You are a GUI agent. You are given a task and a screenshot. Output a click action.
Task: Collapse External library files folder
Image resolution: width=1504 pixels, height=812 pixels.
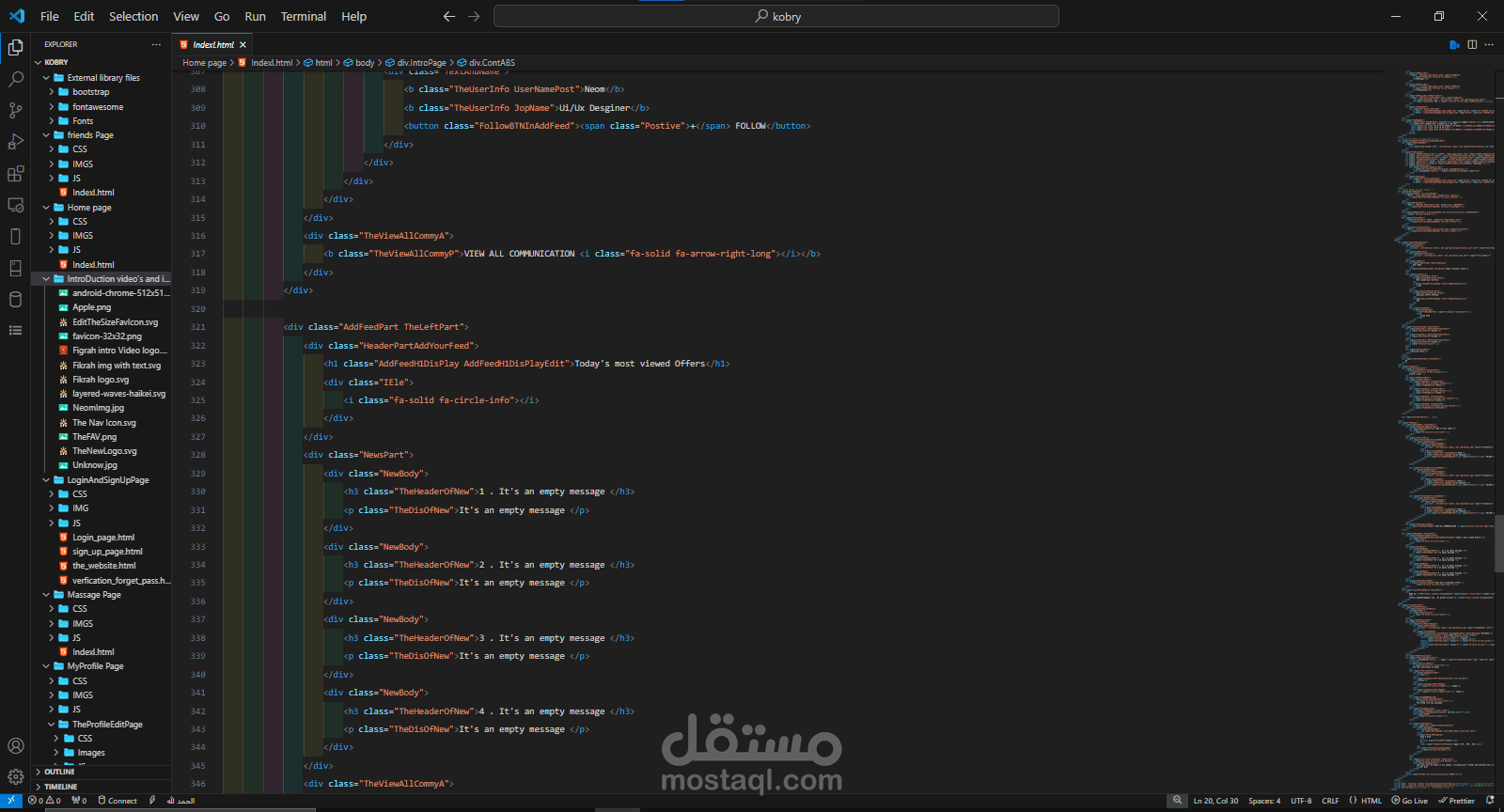click(x=102, y=78)
